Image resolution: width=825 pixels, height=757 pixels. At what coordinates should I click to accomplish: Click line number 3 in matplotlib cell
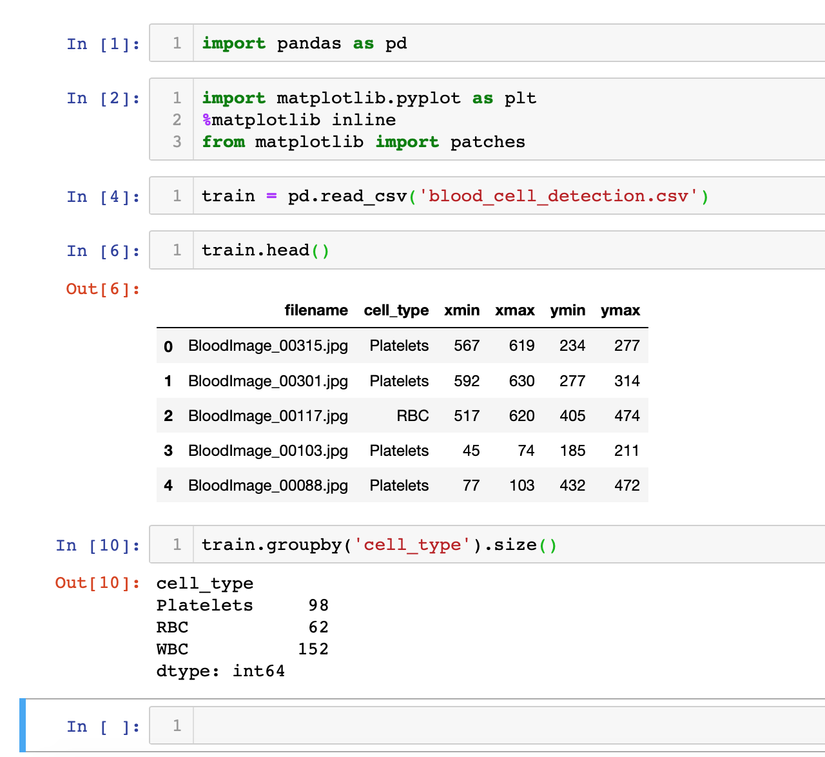pyautogui.click(x=177, y=142)
